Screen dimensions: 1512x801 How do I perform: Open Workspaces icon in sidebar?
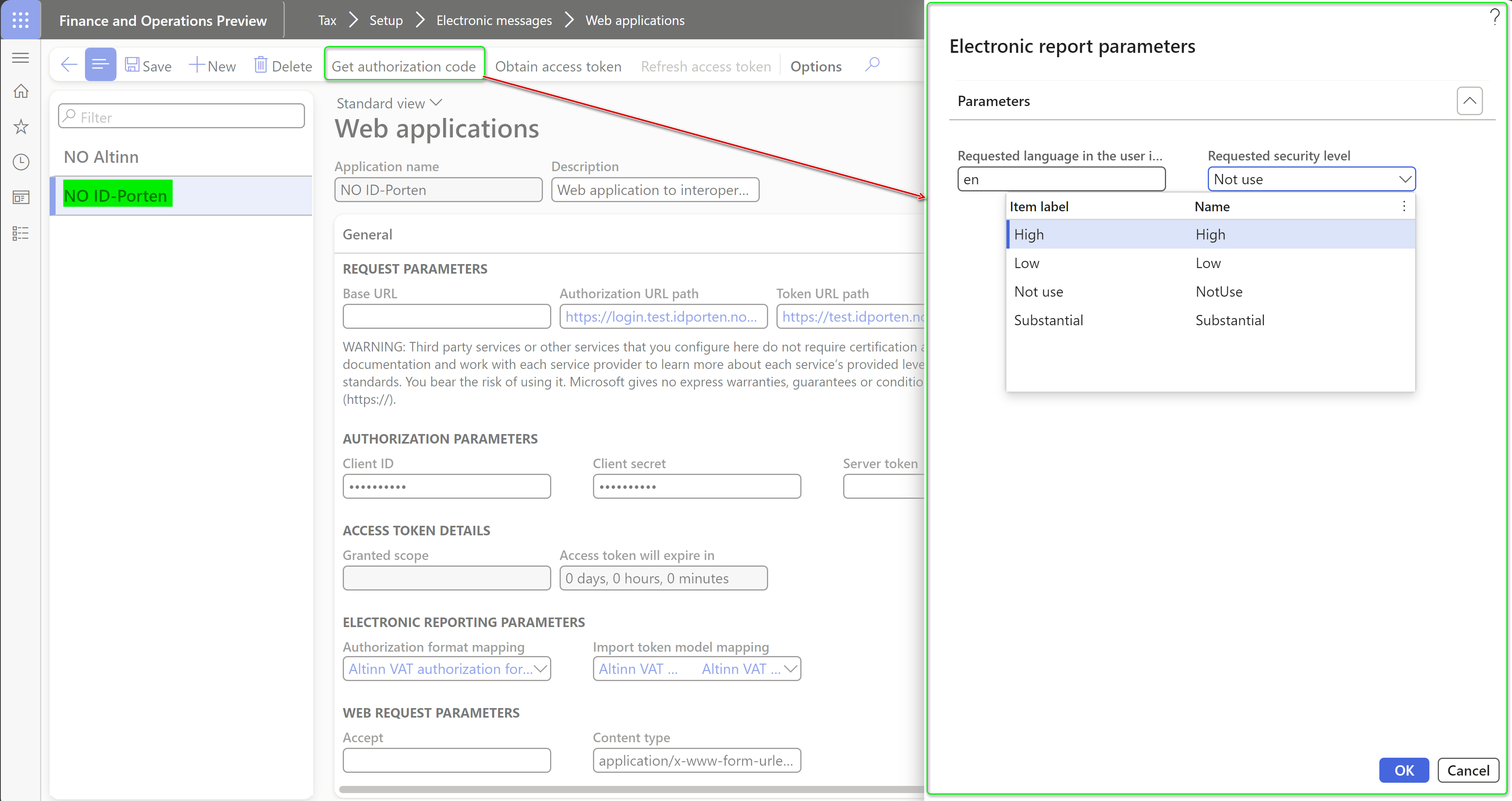21,198
